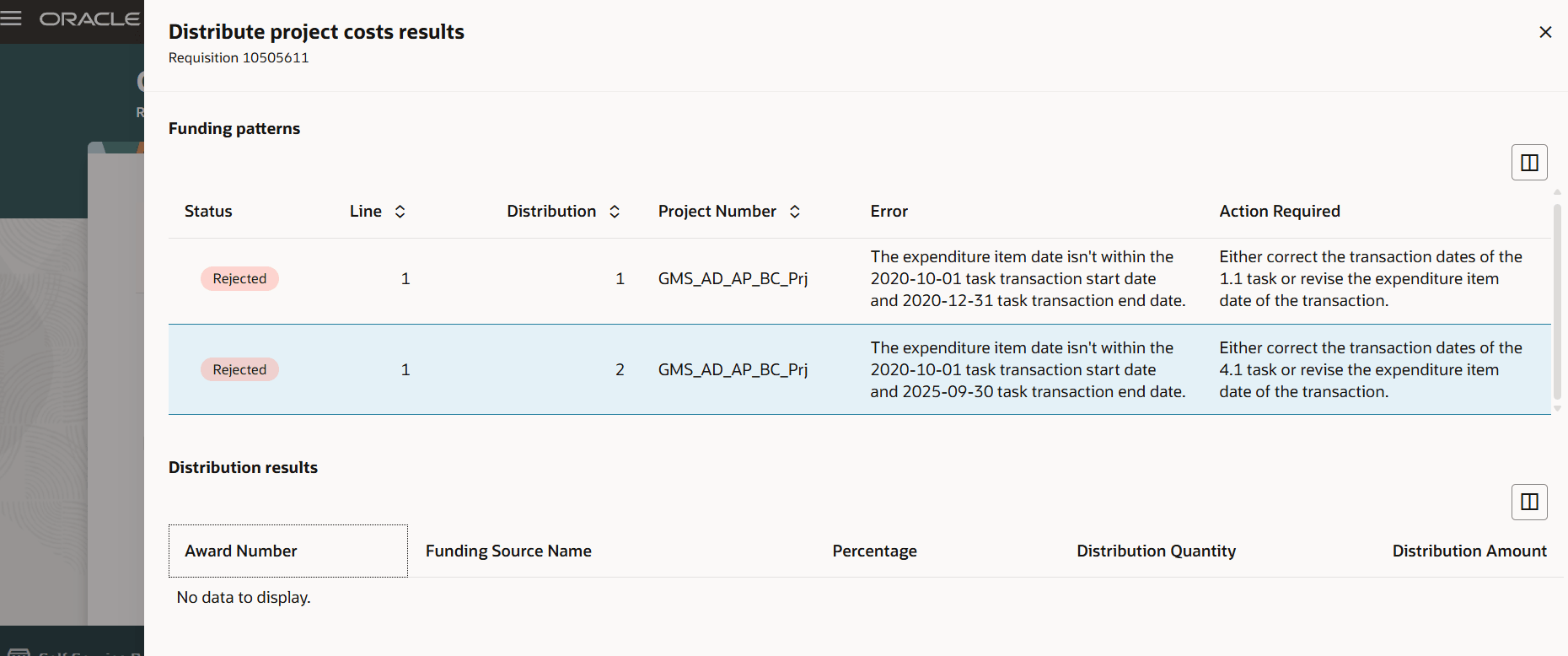Select the distribution 2 highlighted row
Image resolution: width=1568 pixels, height=656 pixels.
[x=860, y=369]
